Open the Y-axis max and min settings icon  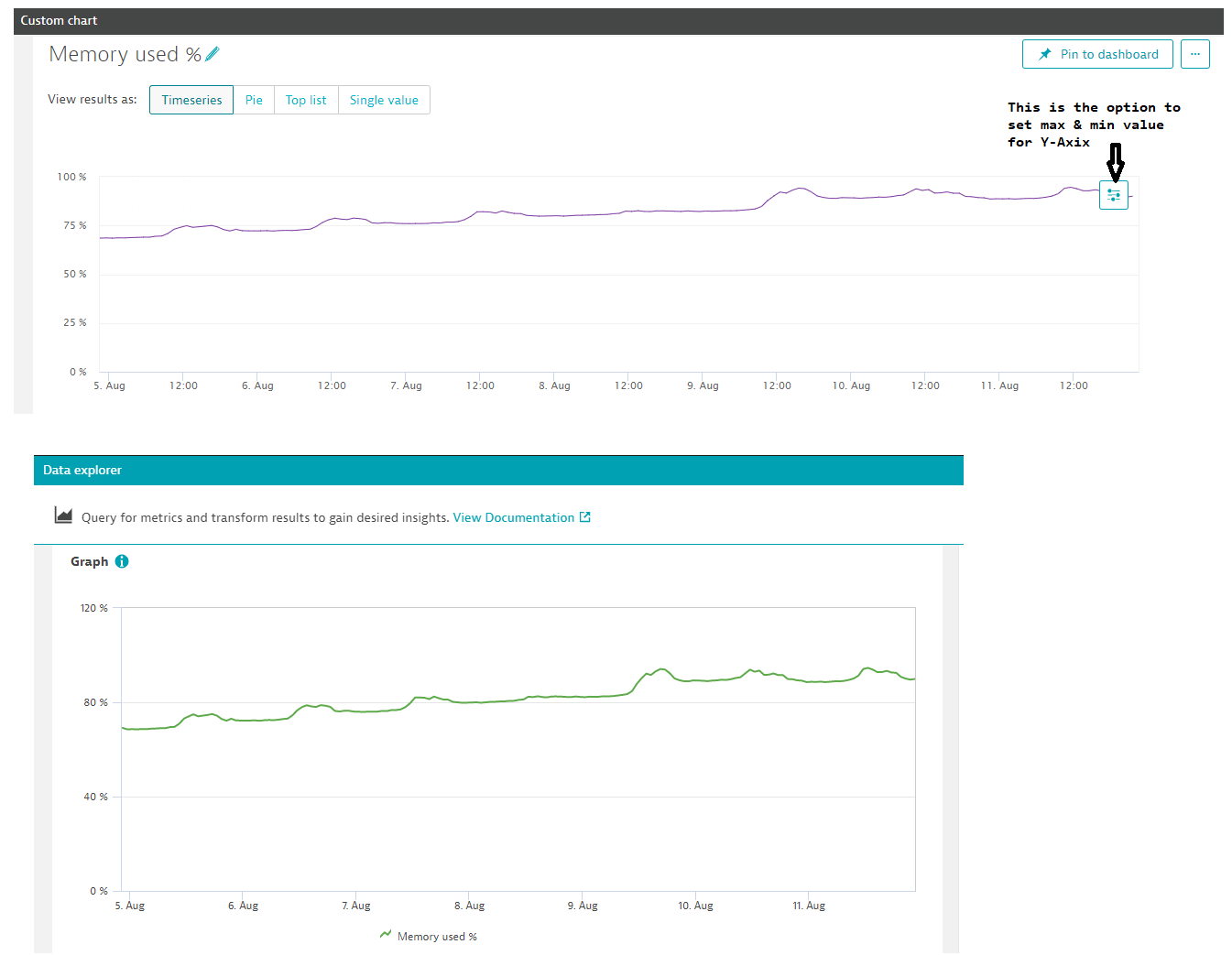click(x=1114, y=194)
